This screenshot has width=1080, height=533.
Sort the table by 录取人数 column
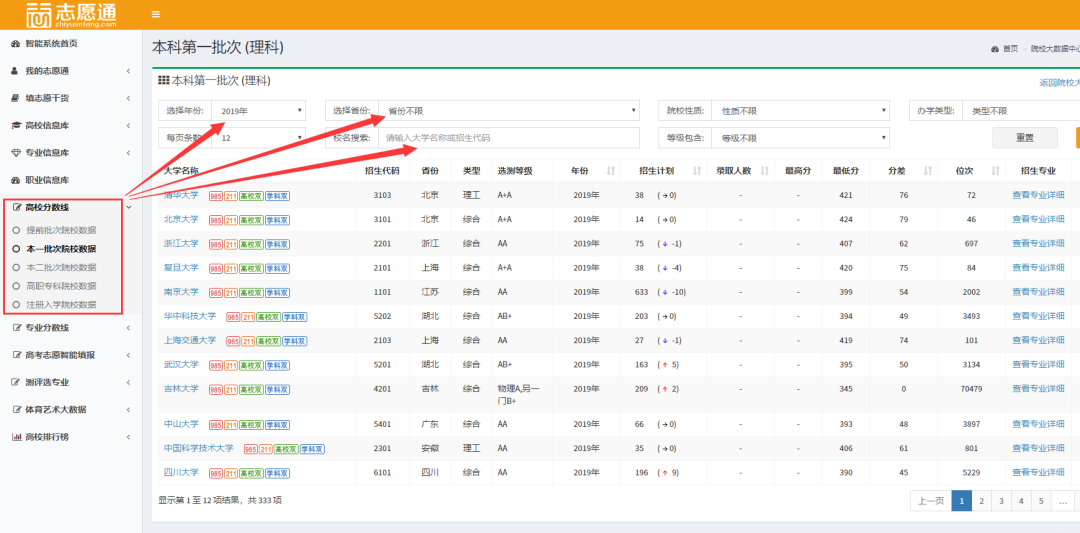[764, 171]
